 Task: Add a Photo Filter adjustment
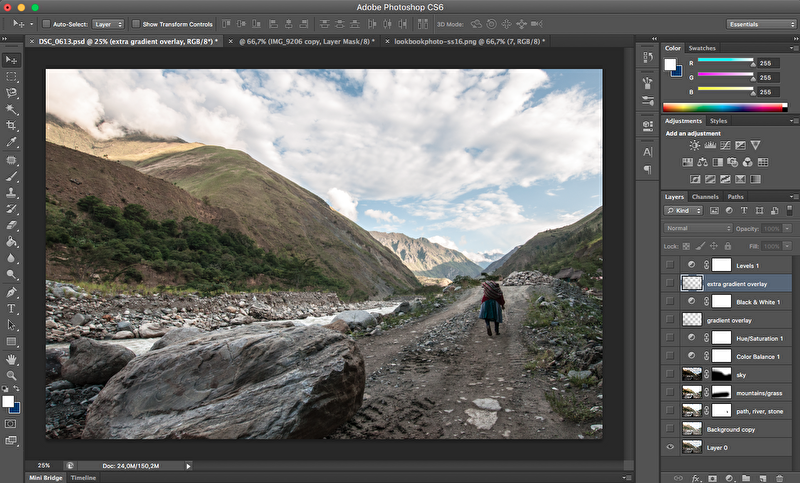coord(733,162)
